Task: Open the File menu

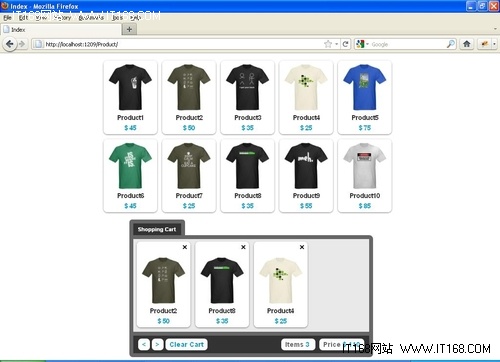Action: pos(7,18)
